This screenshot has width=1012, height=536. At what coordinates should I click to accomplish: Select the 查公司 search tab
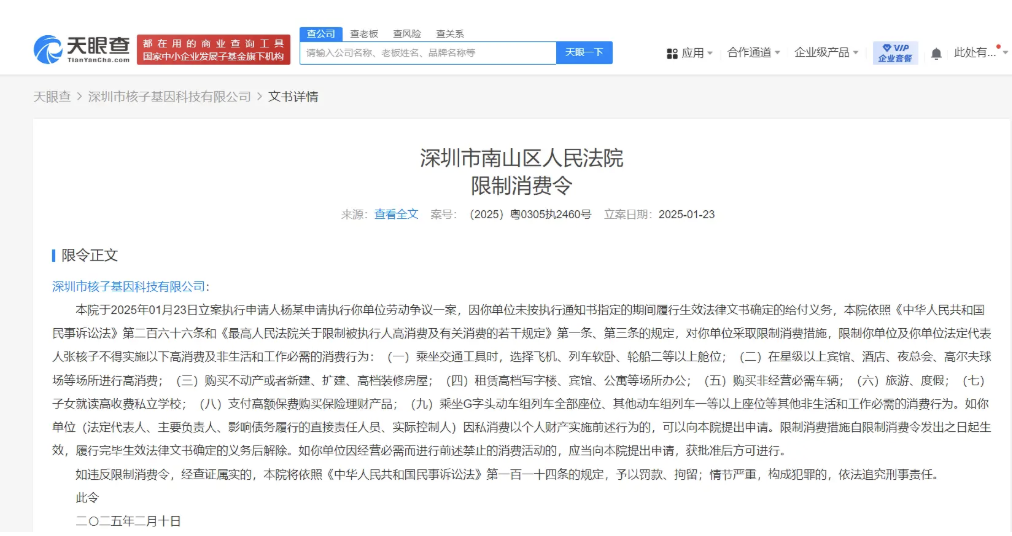(321, 34)
